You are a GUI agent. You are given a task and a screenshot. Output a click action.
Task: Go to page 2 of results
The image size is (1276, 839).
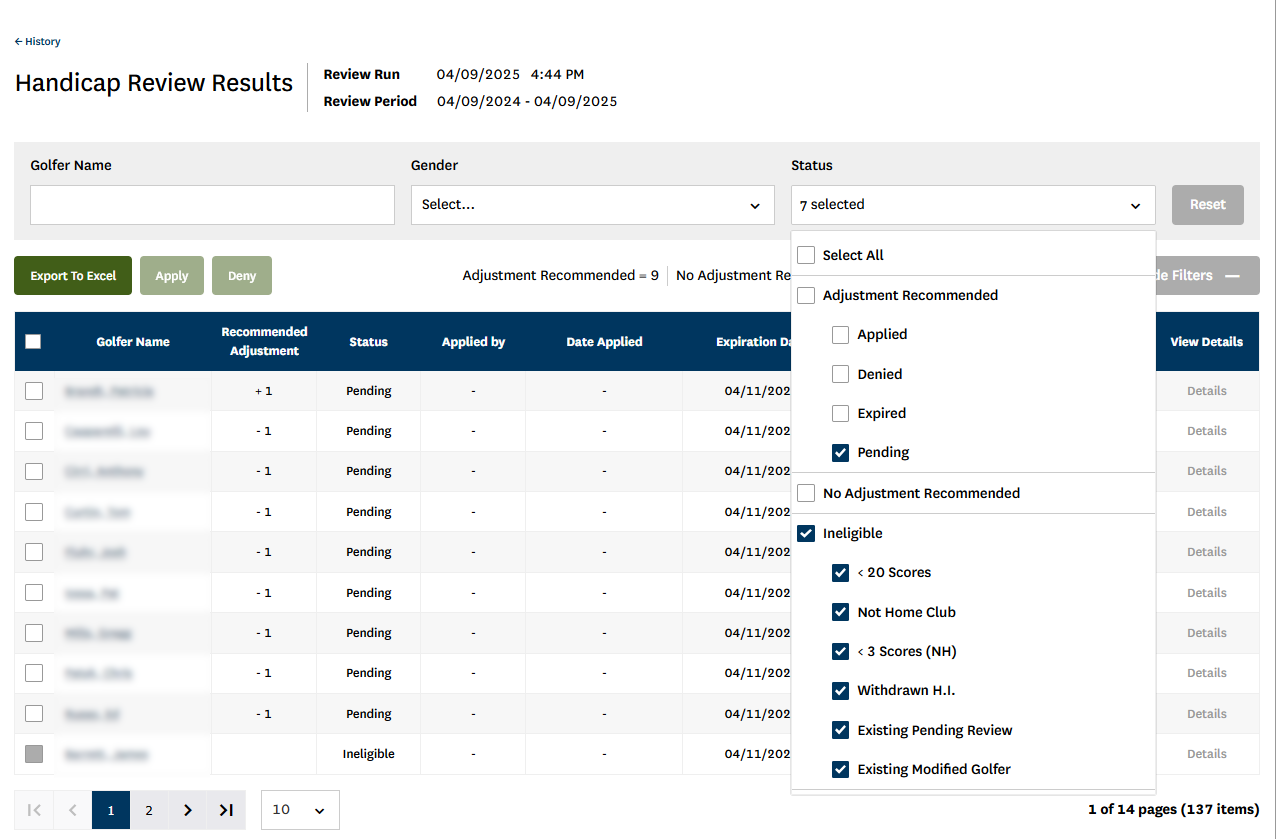(x=149, y=810)
